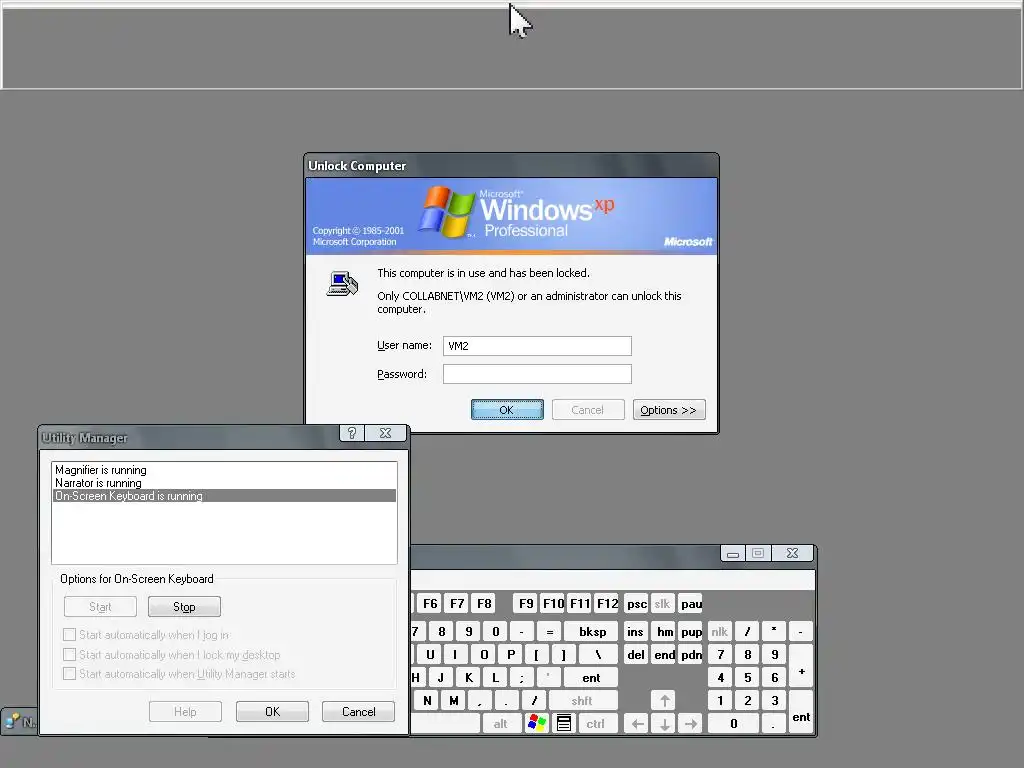Click the hm key
The width and height of the screenshot is (1024, 768).
click(664, 632)
